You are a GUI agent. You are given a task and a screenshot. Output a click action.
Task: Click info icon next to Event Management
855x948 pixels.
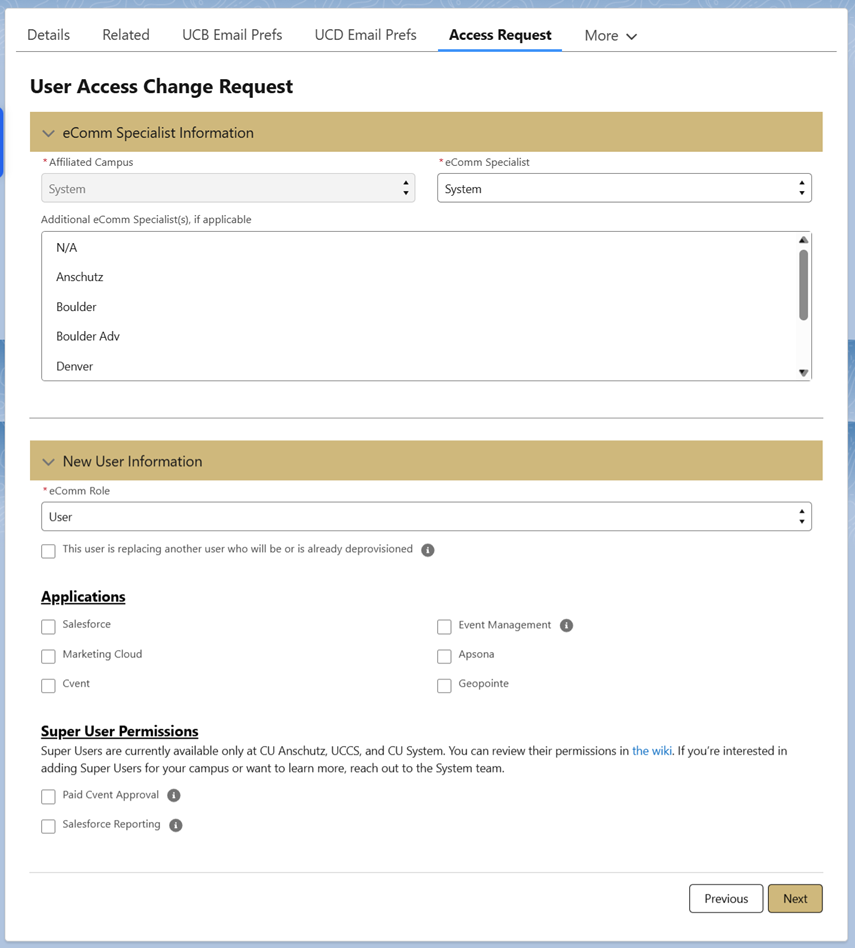coord(566,625)
